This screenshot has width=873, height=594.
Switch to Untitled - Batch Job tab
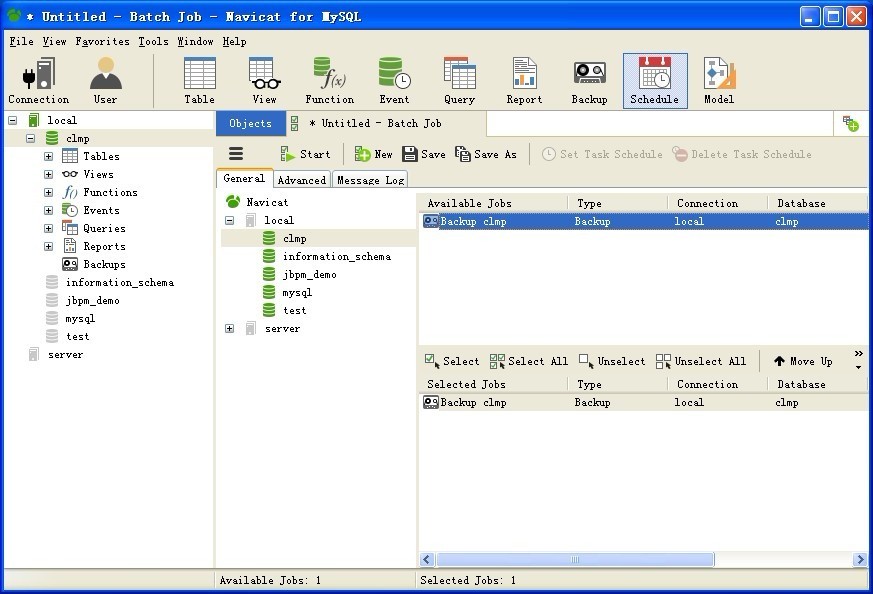point(386,124)
